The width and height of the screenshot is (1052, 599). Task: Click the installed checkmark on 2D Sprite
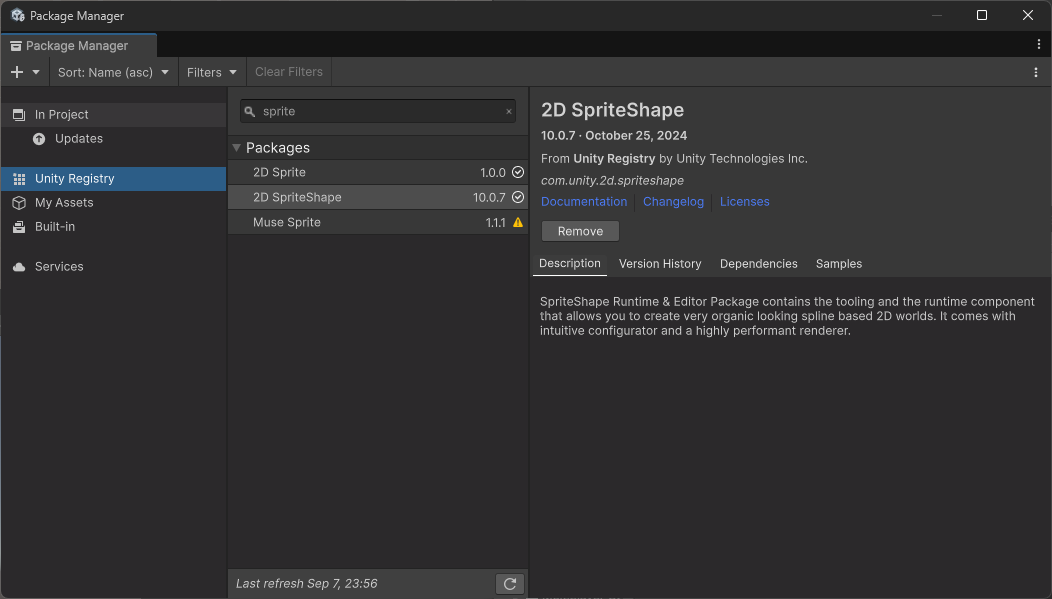[518, 172]
